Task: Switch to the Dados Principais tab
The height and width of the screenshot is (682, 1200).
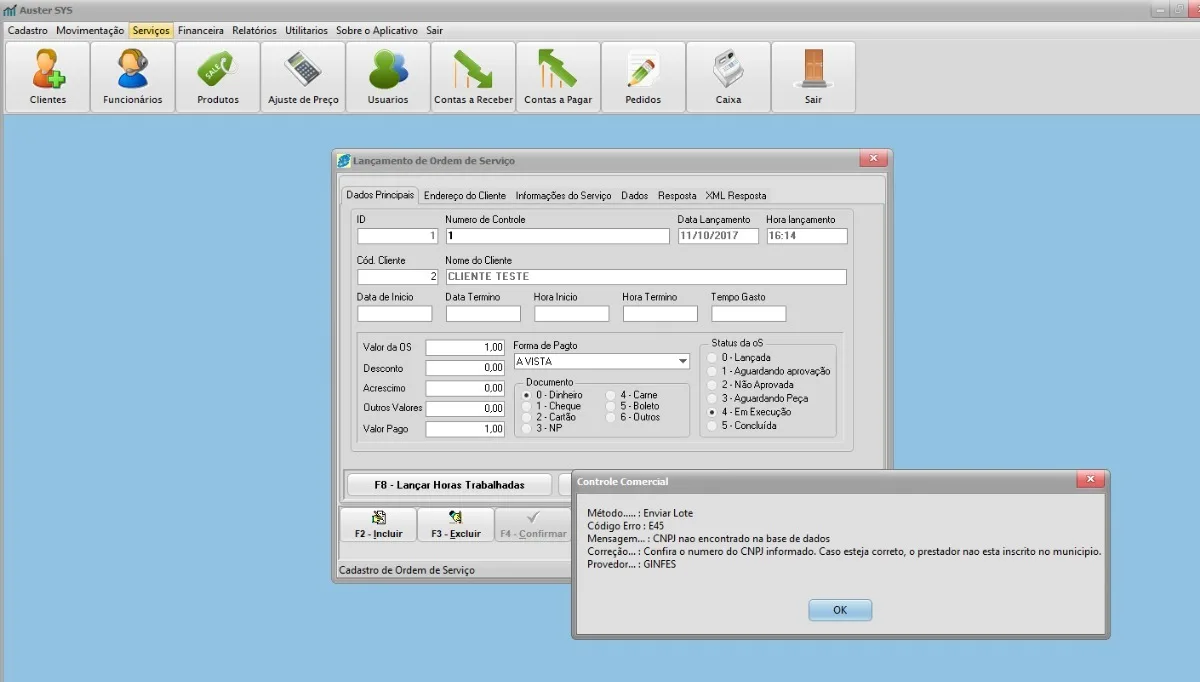Action: click(x=380, y=194)
